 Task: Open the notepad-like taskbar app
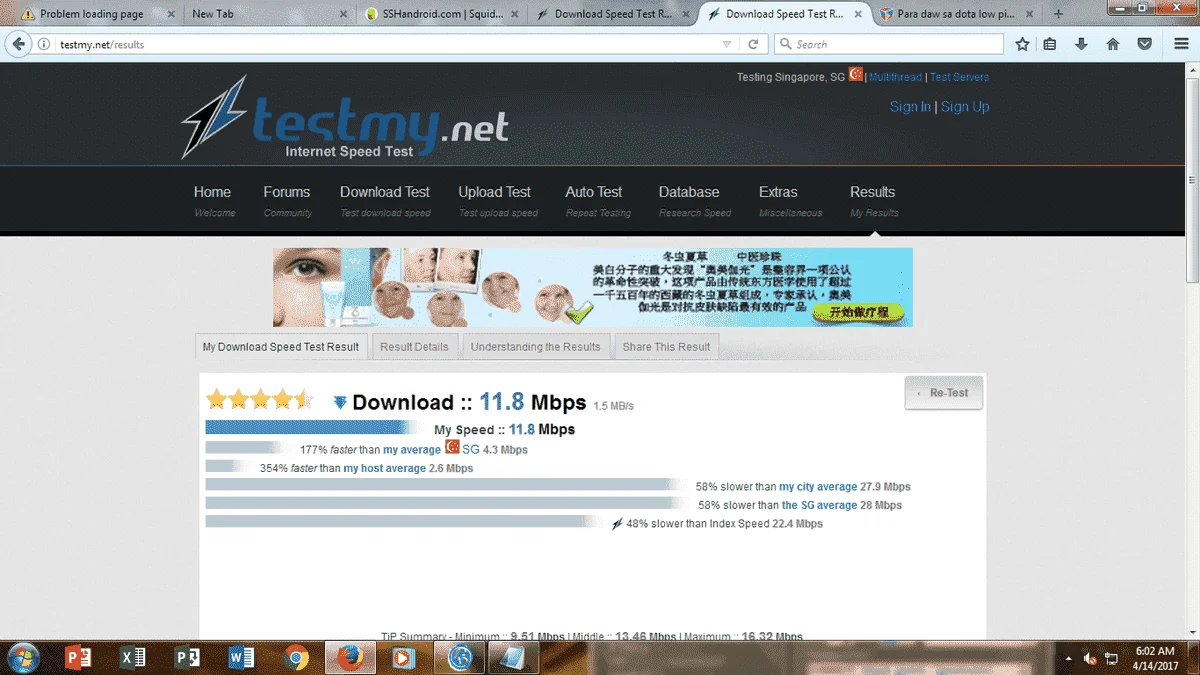(x=513, y=658)
